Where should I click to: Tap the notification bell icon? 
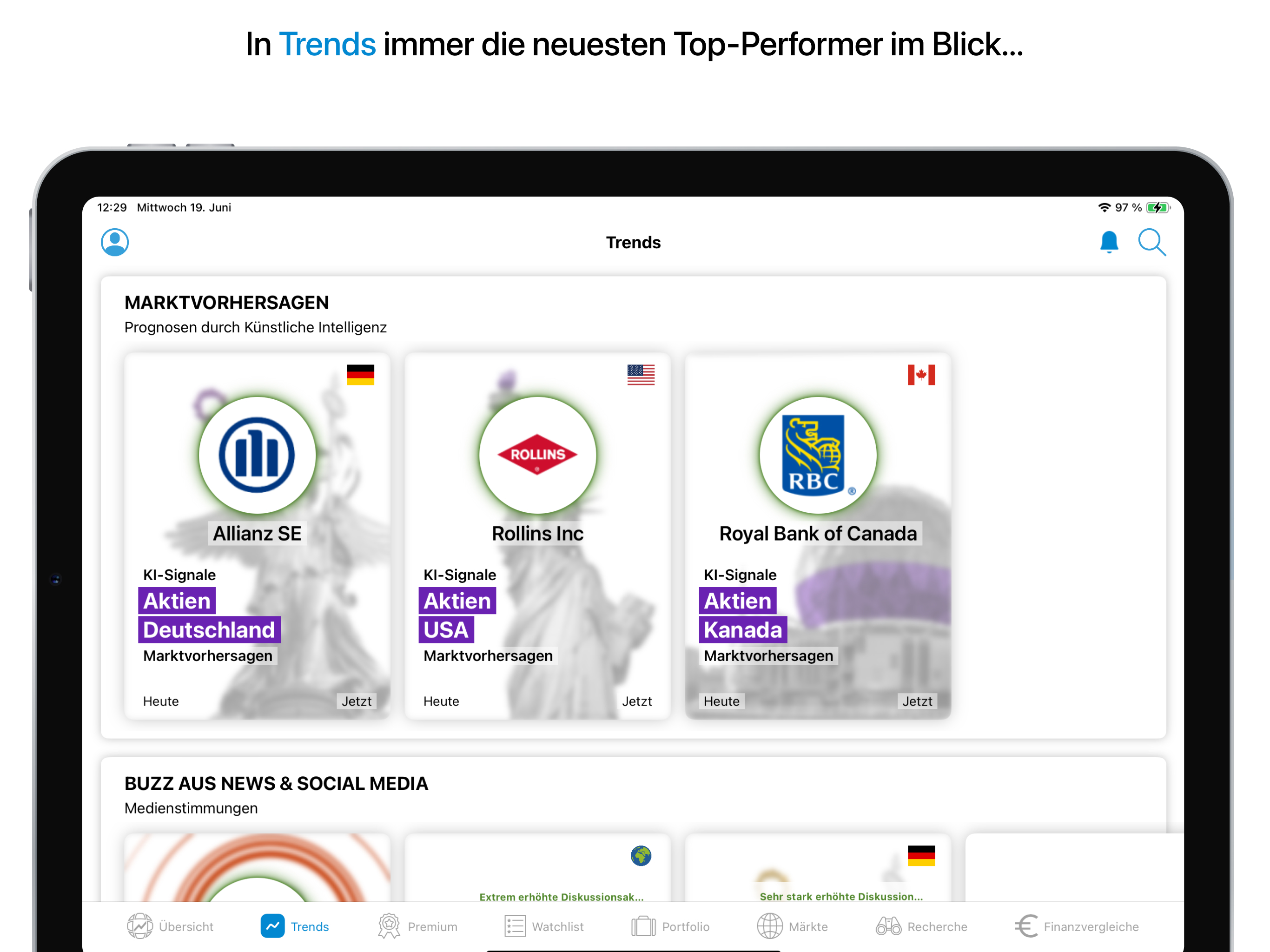point(1109,242)
